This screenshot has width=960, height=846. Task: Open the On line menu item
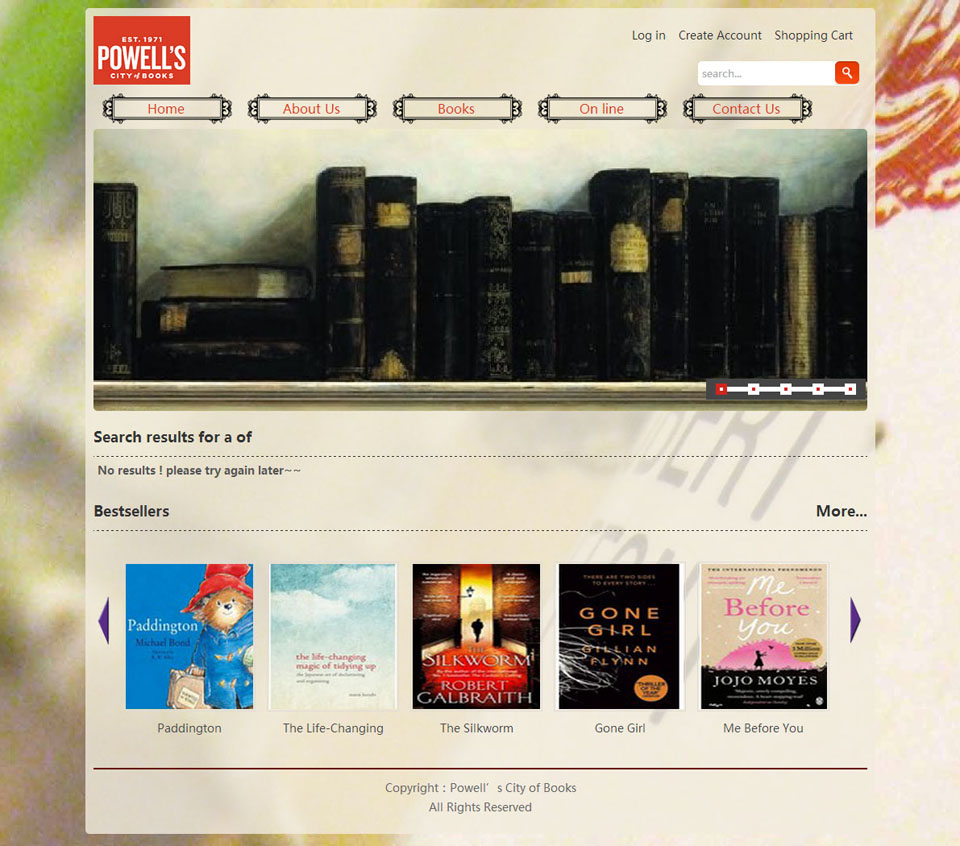pos(602,109)
